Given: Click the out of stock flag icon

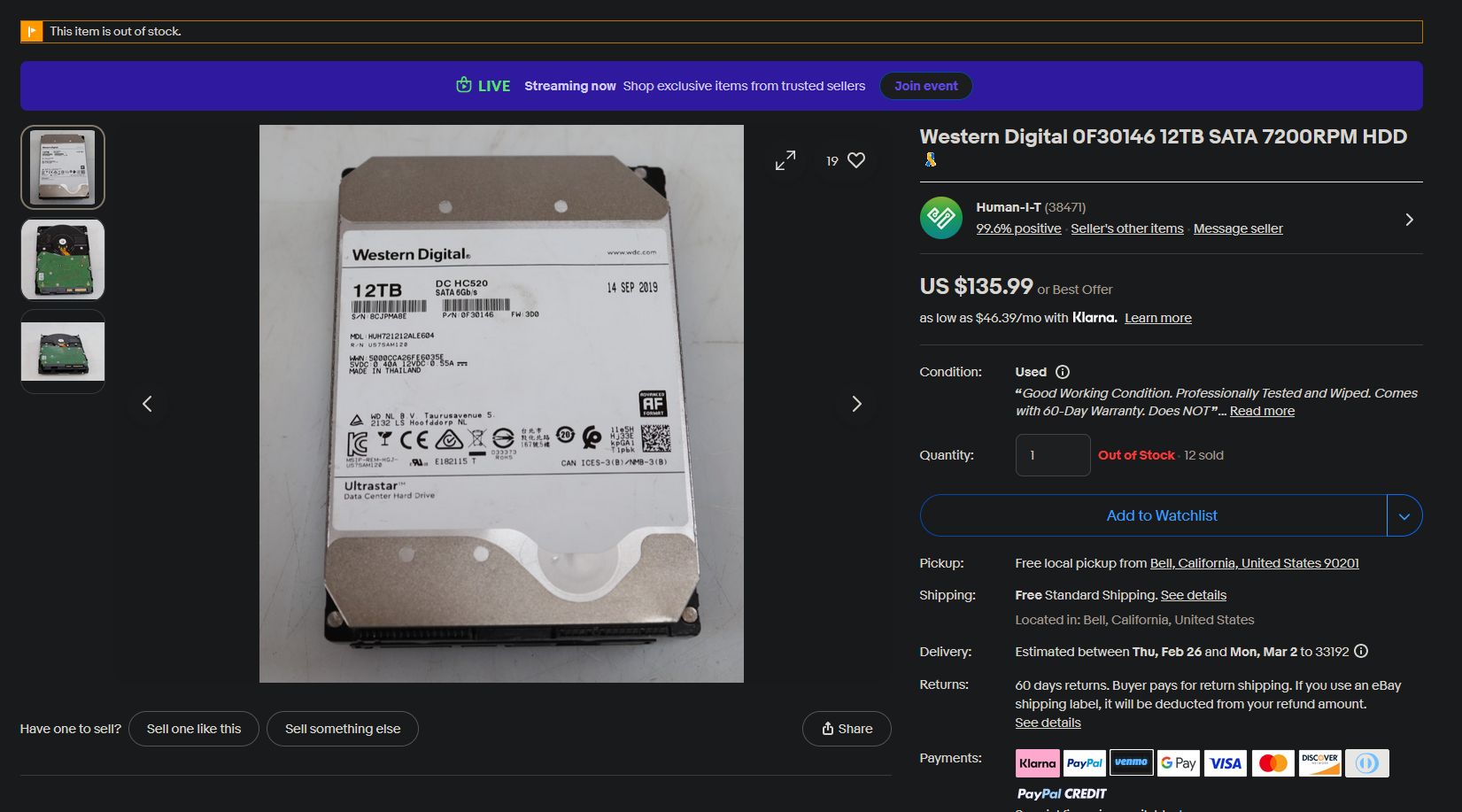Looking at the screenshot, I should [32, 32].
